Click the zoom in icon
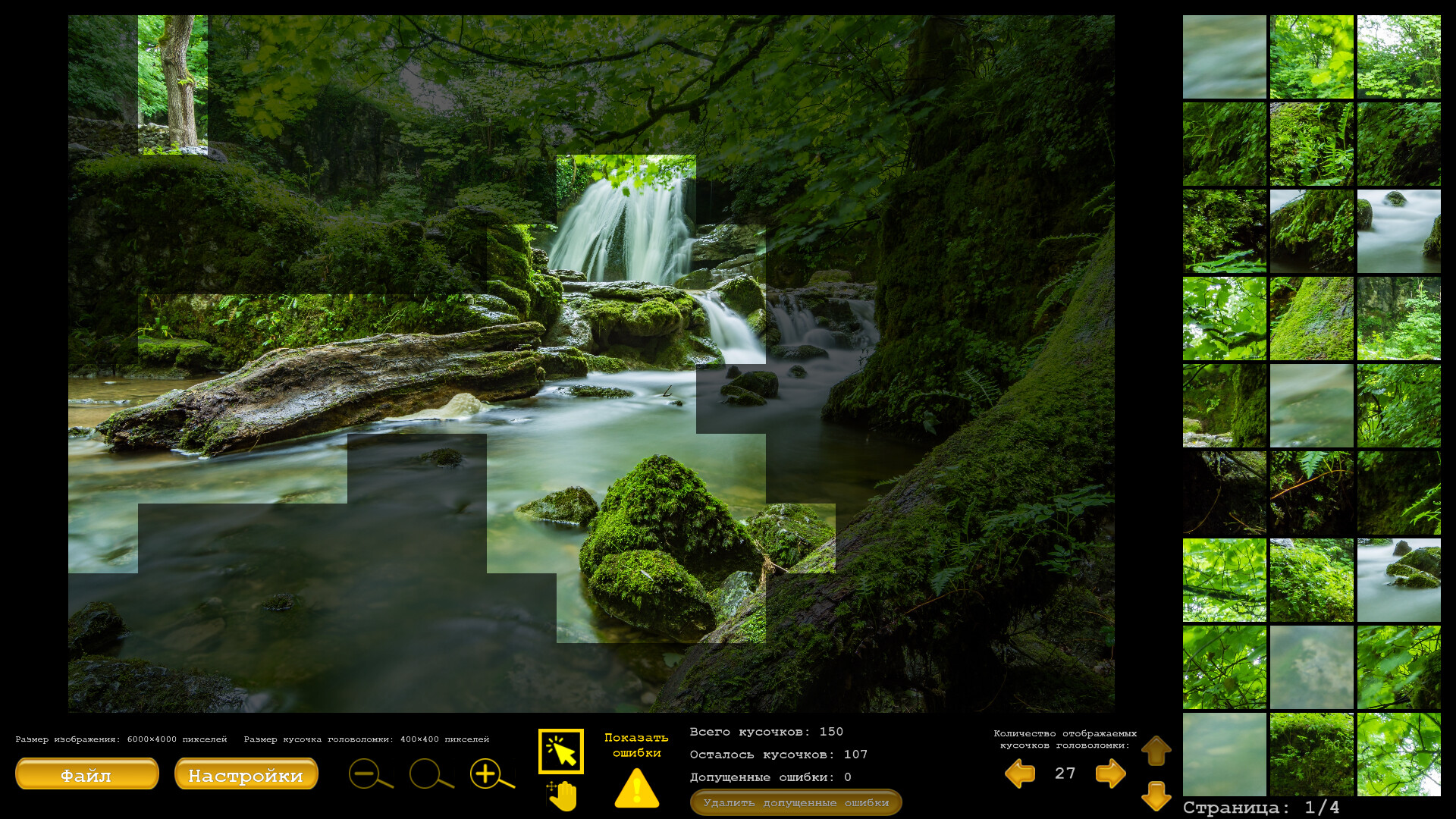The height and width of the screenshot is (819, 1456). pyautogui.click(x=488, y=776)
